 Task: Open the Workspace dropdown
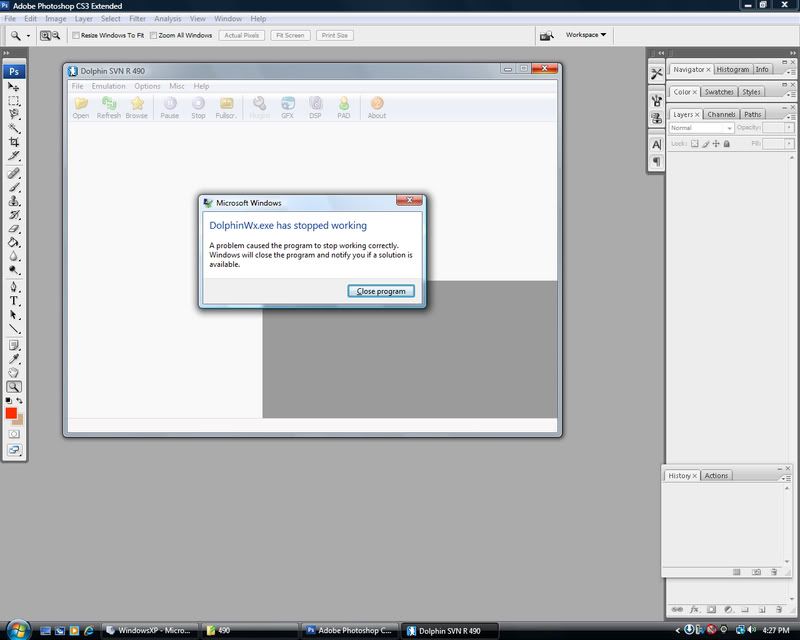586,35
